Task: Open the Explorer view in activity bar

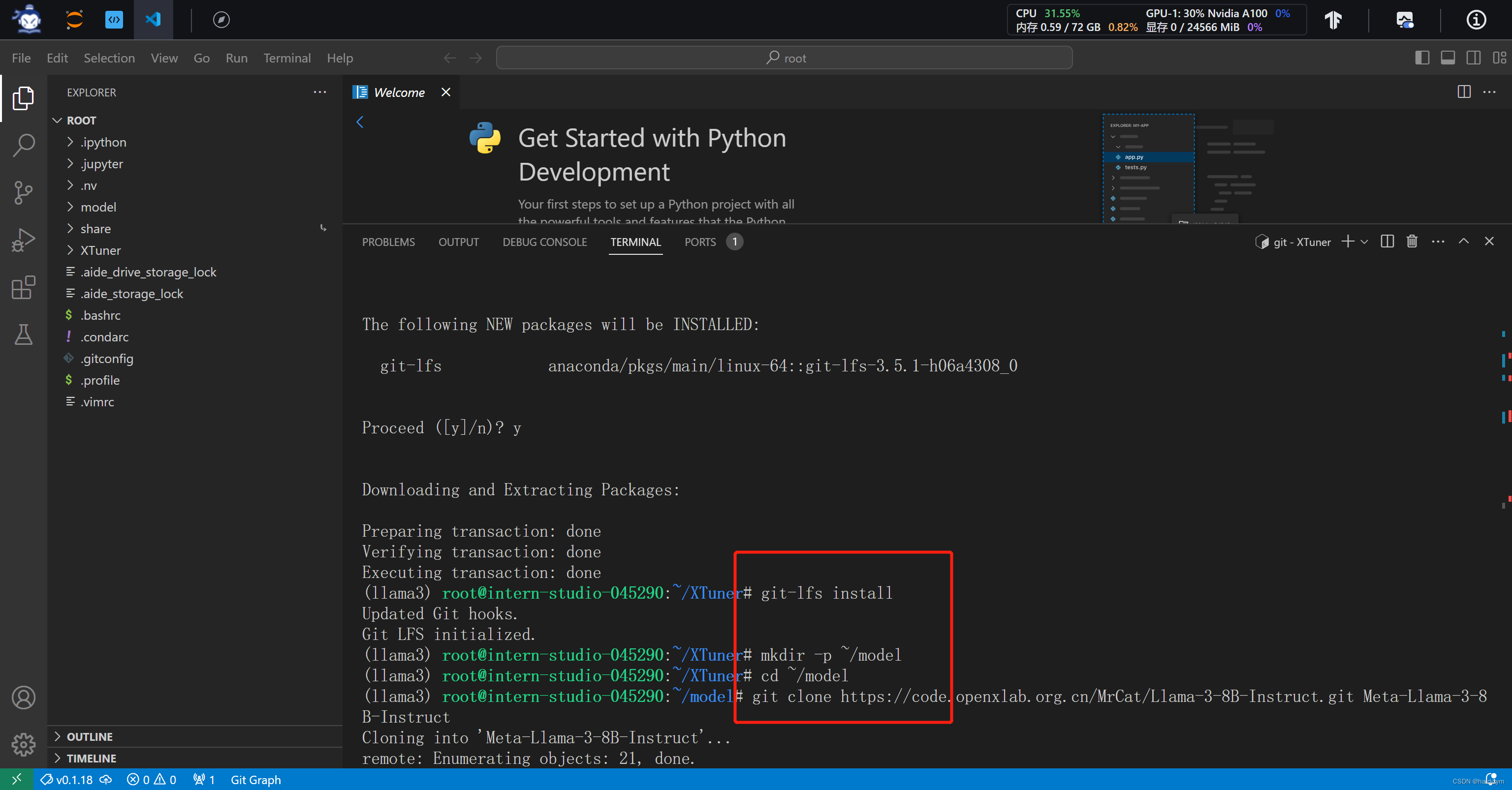Action: coord(24,97)
